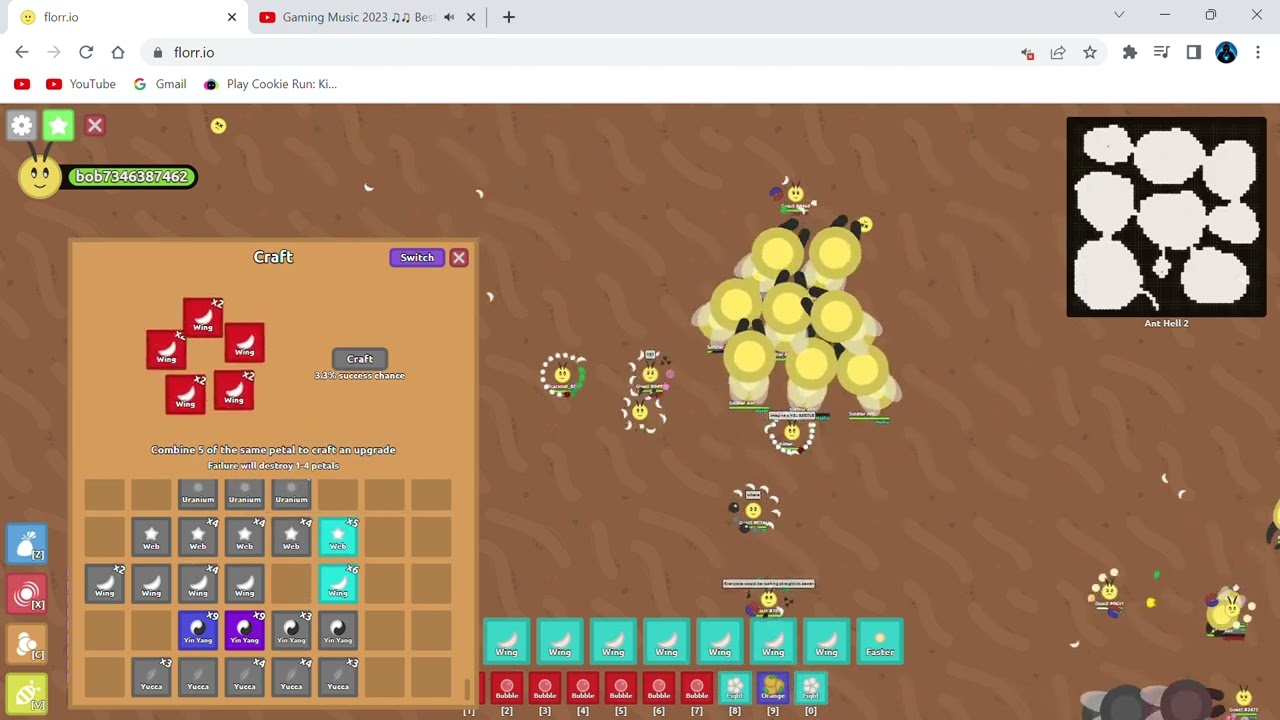Open the game settings gear
The image size is (1280, 720).
pos(22,125)
